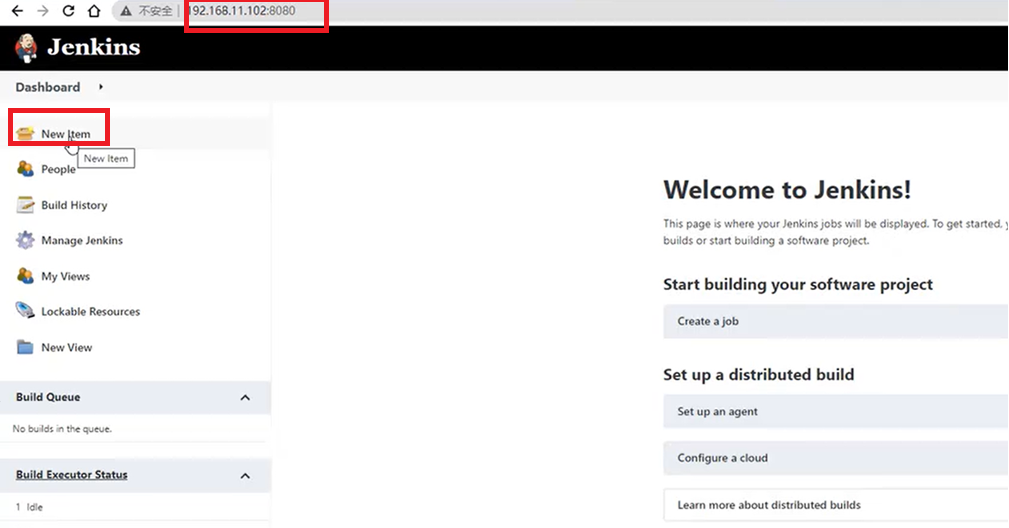Viewport: 1009px width, 528px height.
Task: Open My Views sidebar link
Action: (66, 277)
